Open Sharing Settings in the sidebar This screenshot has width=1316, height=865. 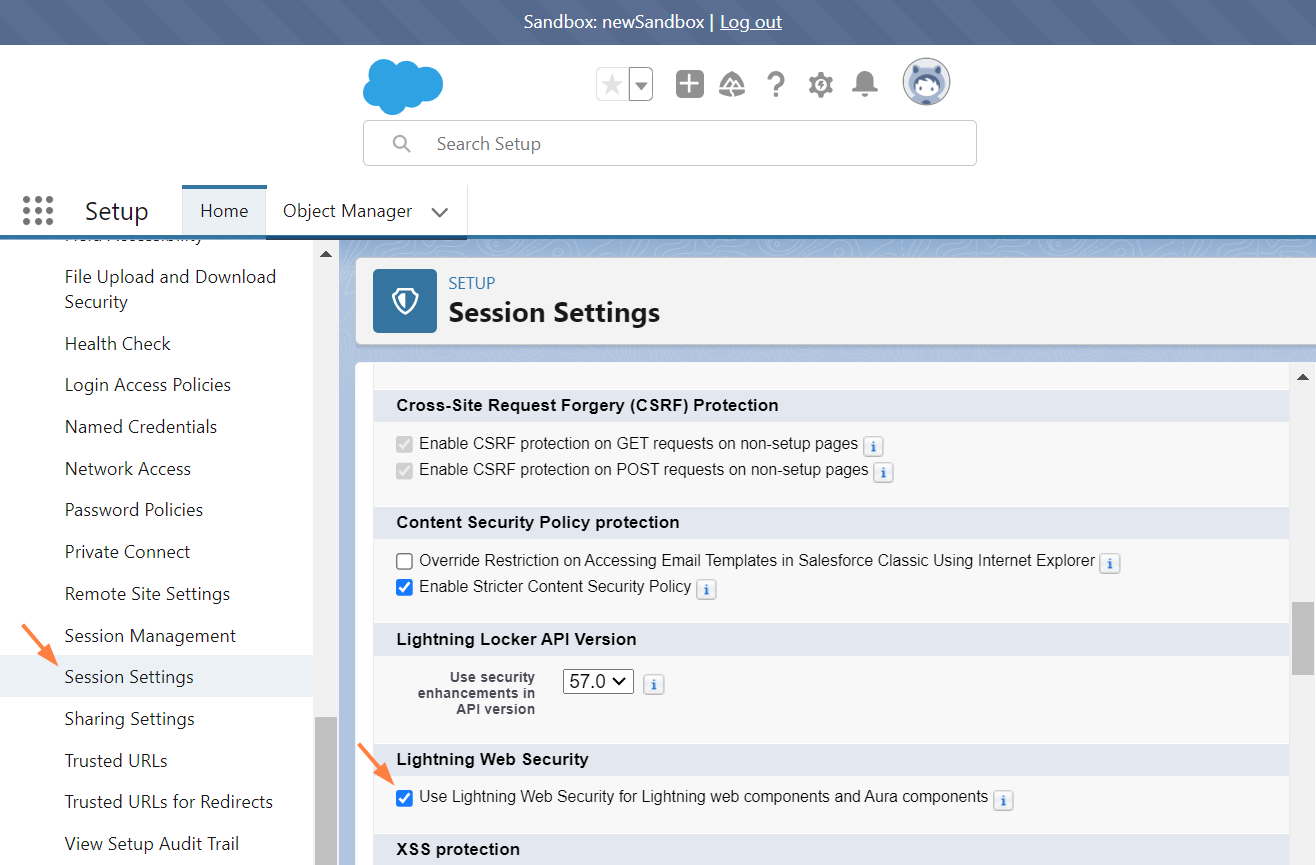pyautogui.click(x=130, y=719)
